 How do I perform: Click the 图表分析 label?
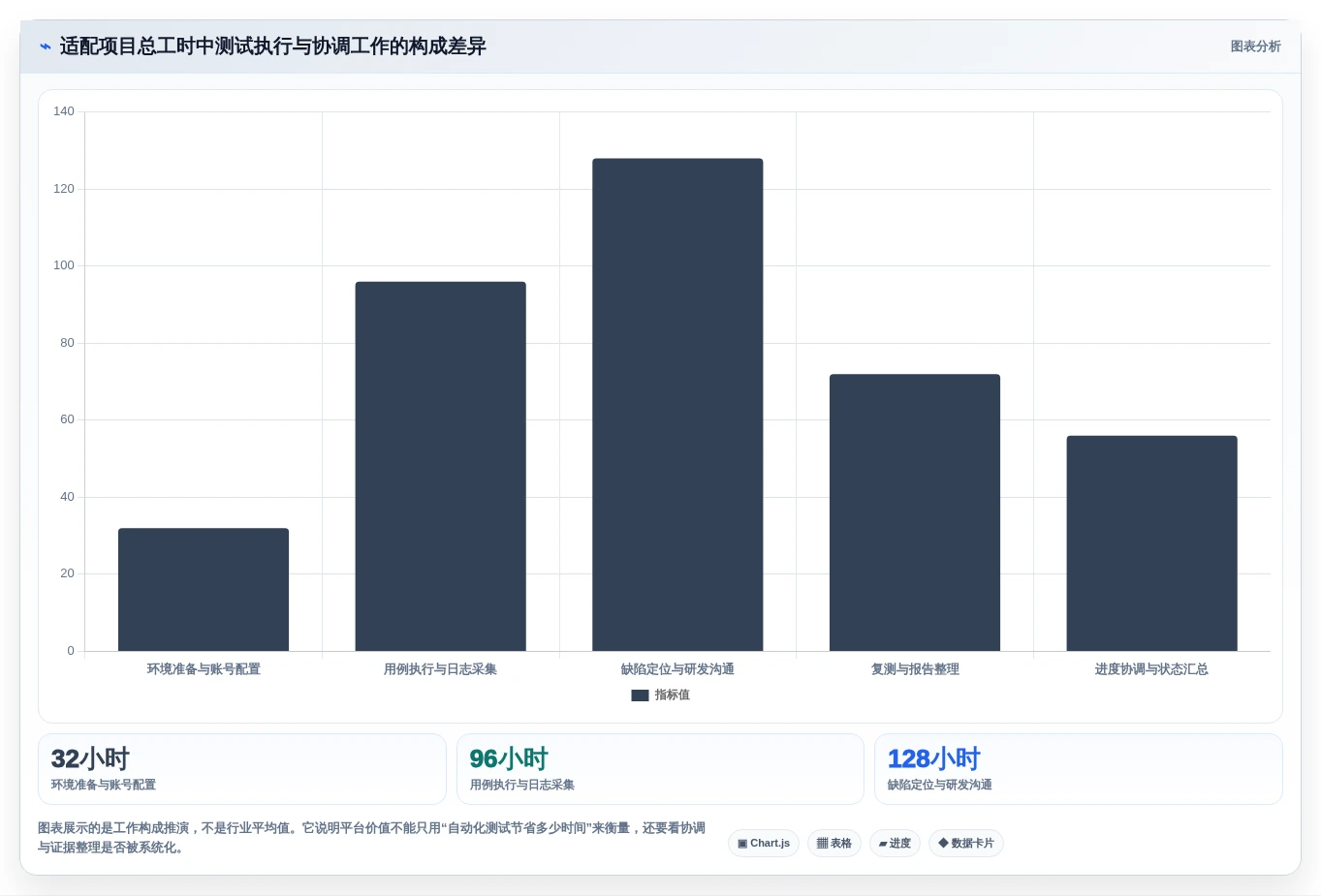pyautogui.click(x=1255, y=46)
